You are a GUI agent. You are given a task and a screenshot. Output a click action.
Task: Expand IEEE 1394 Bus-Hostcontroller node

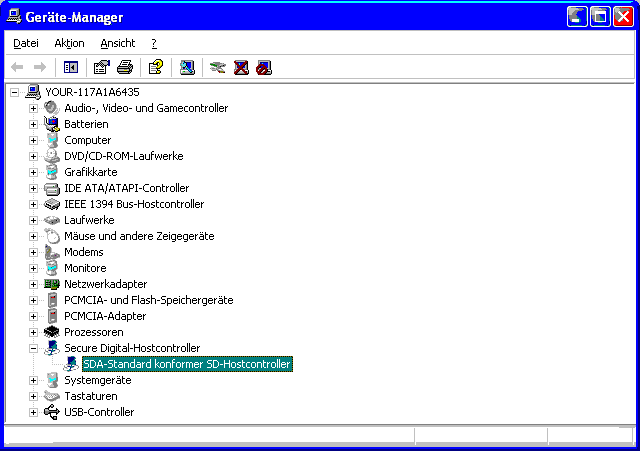33,204
